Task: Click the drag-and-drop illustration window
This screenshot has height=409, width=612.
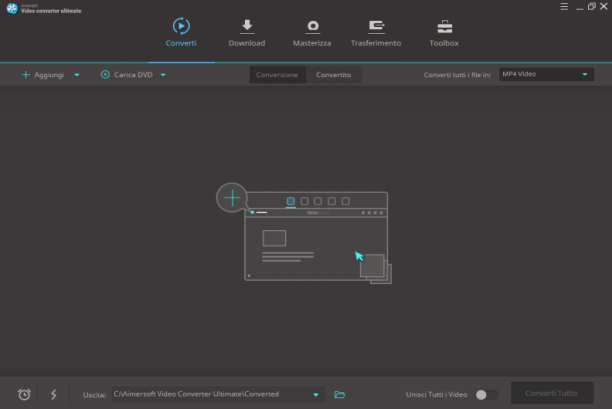Action: pos(316,236)
